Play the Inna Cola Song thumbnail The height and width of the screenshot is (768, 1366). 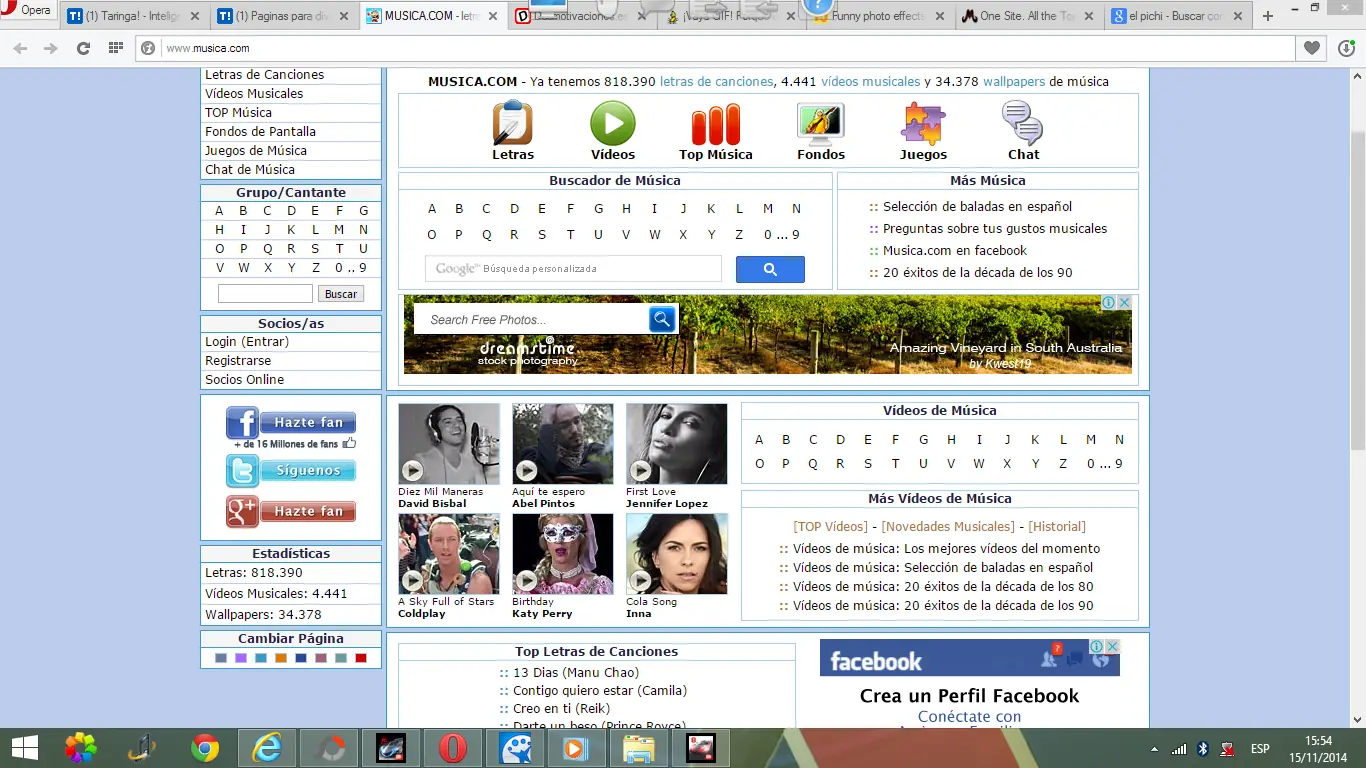[x=677, y=554]
